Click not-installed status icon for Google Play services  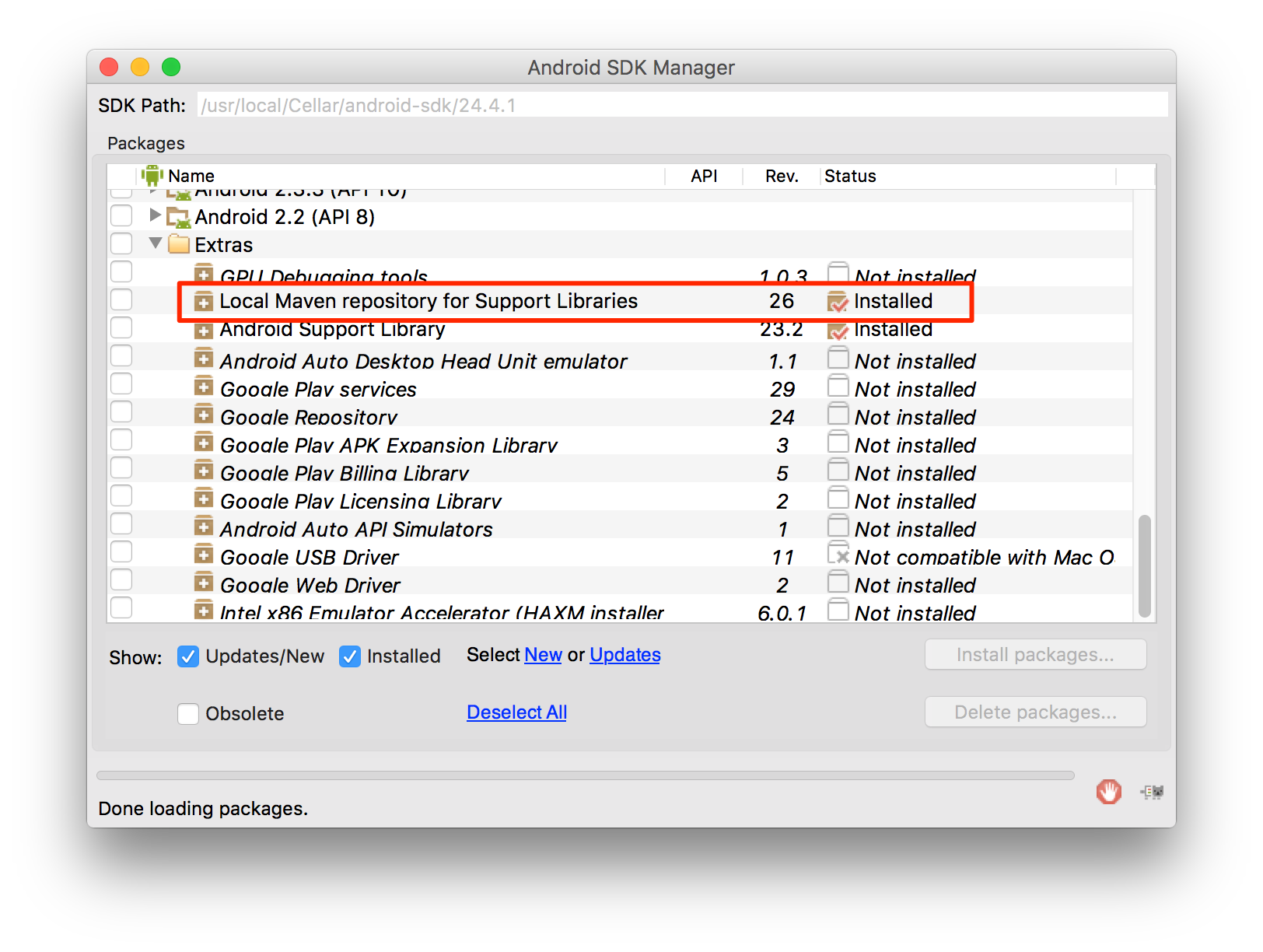[x=838, y=386]
